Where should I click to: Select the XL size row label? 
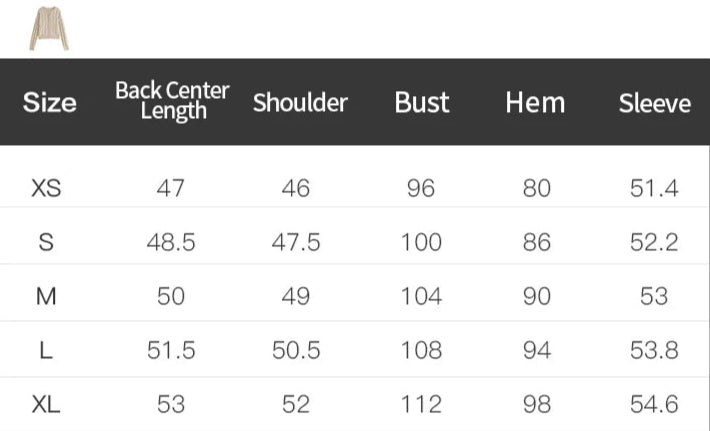(x=46, y=404)
